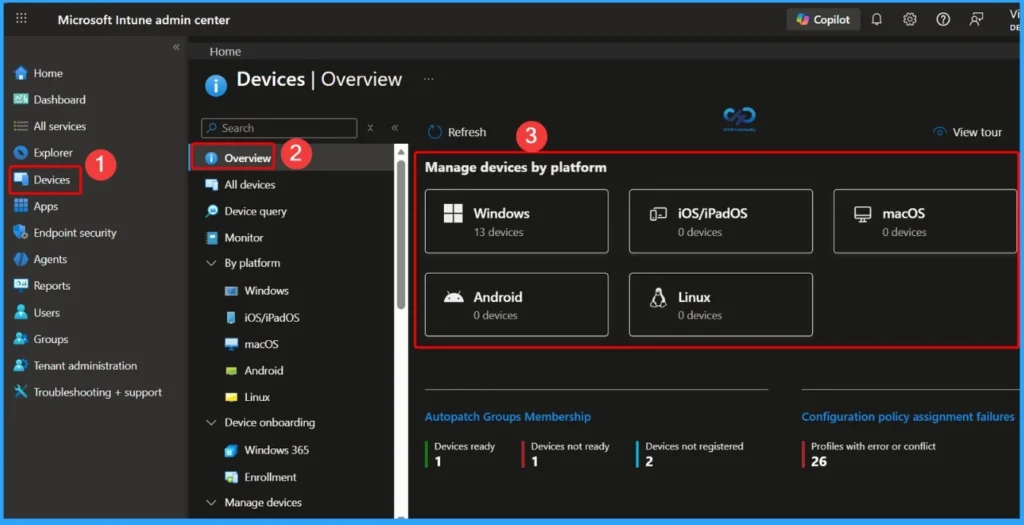Click the iOS/iPadOS icon under By platform

[x=231, y=317]
